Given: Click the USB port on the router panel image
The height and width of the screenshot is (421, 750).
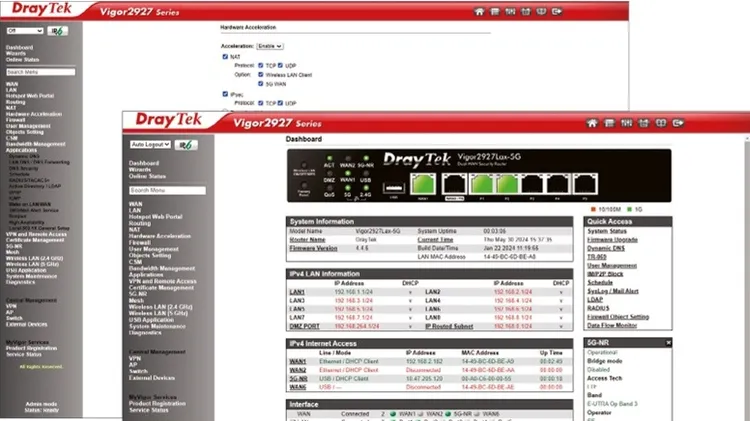Looking at the screenshot, I should 394,188.
